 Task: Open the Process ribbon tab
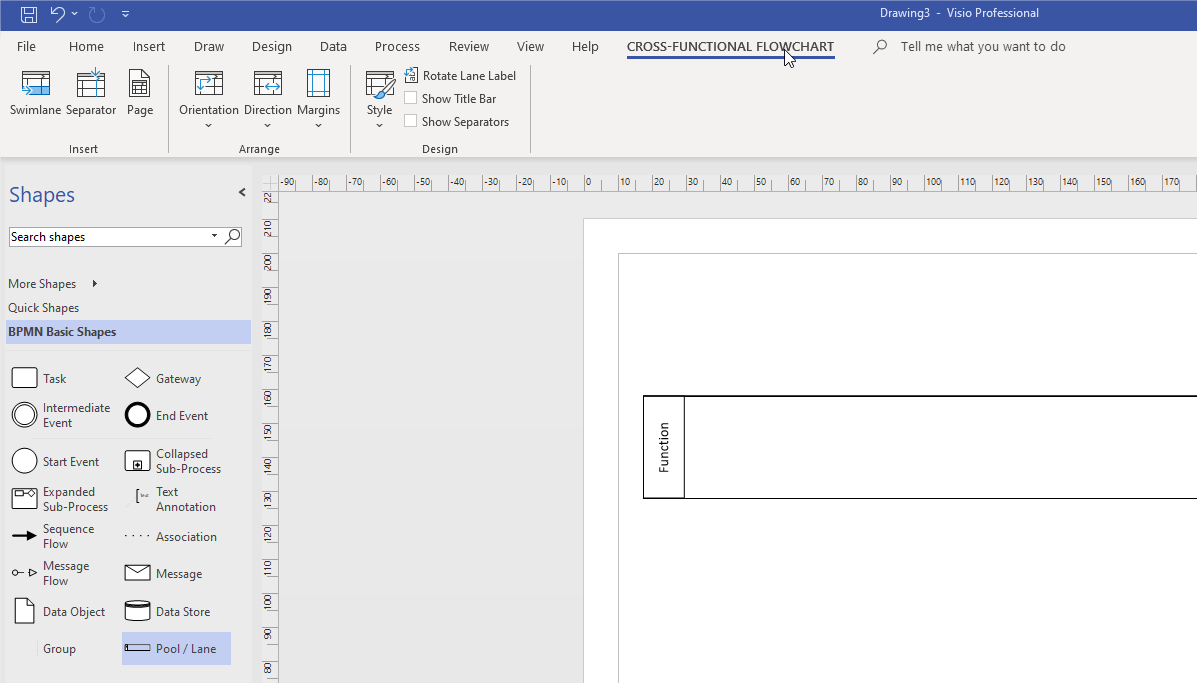pos(397,47)
